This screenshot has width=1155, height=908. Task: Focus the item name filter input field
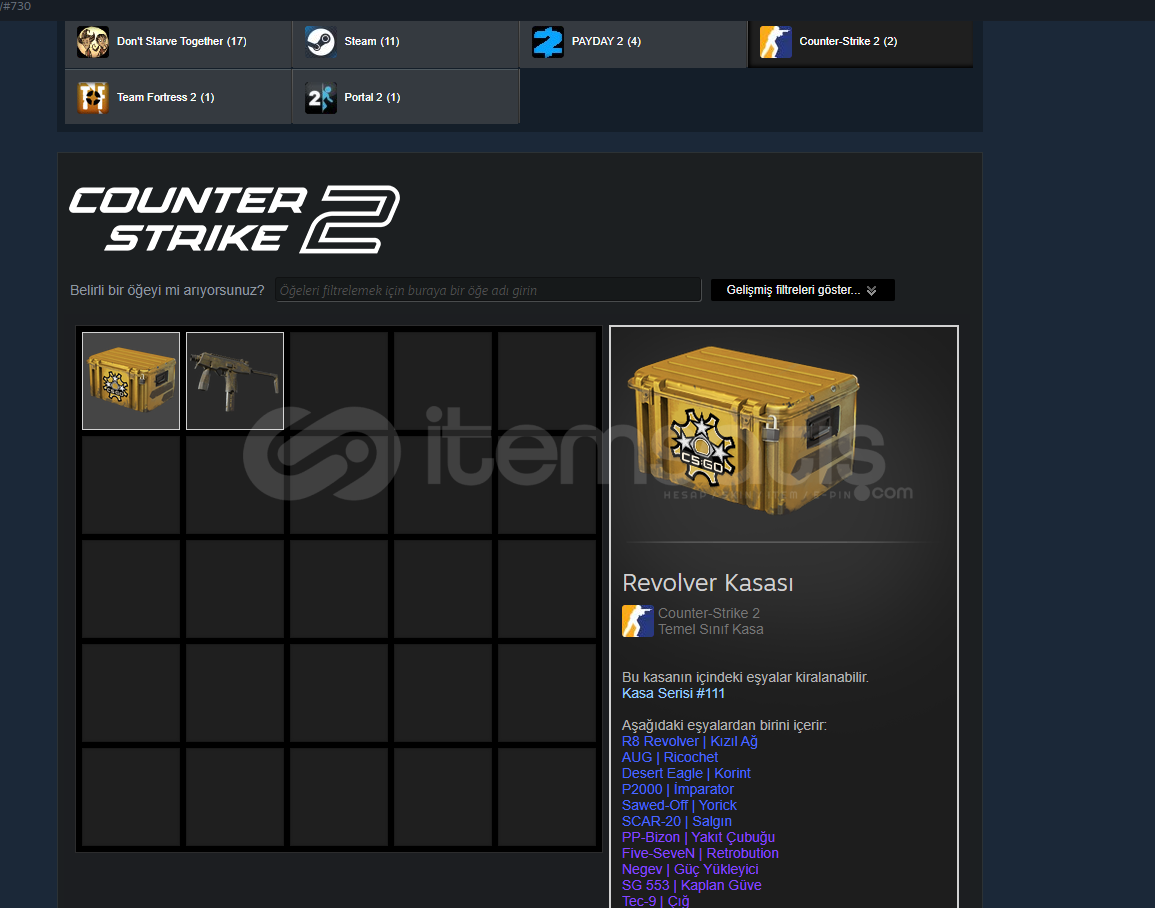coord(488,290)
